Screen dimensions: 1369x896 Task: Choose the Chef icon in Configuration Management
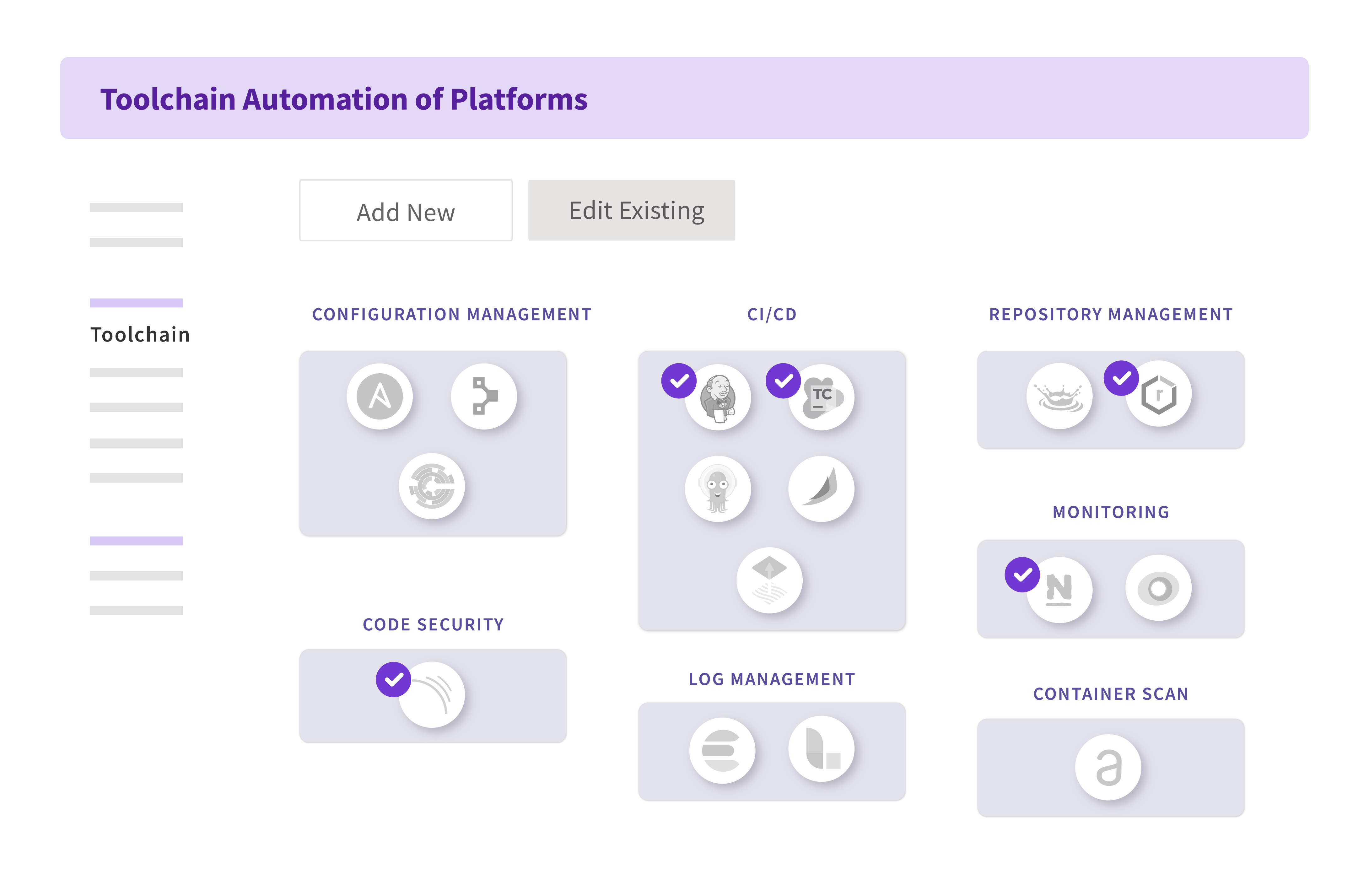pyautogui.click(x=432, y=487)
